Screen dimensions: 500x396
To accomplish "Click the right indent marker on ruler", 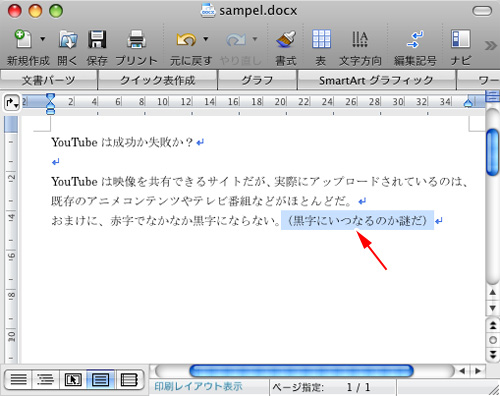I will (468, 103).
